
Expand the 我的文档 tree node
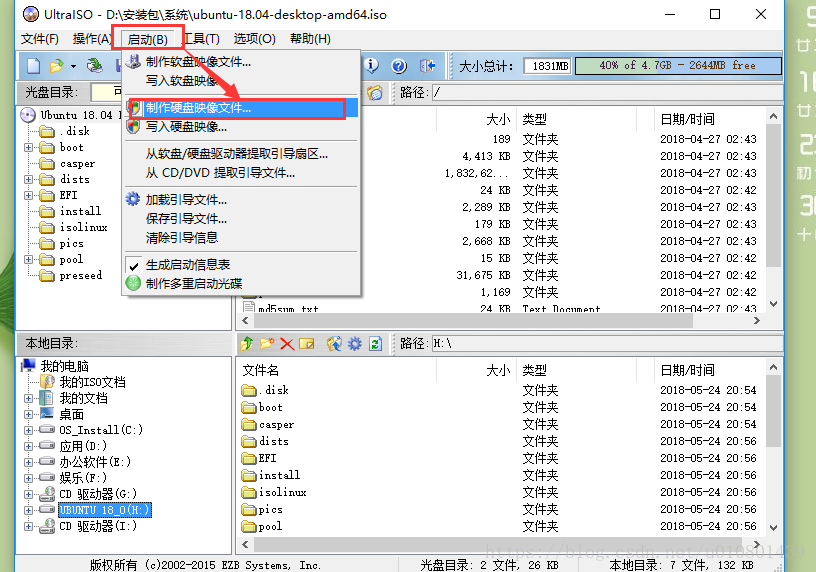tap(29, 399)
